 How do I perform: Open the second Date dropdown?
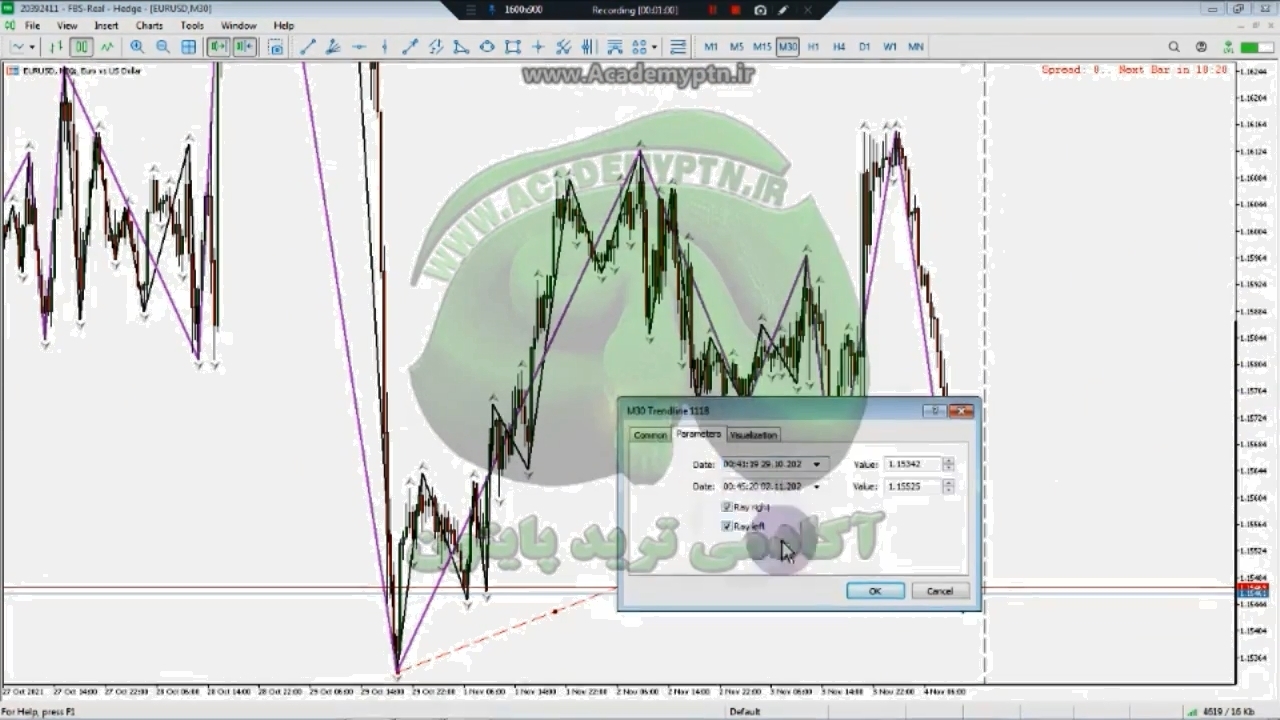(816, 487)
